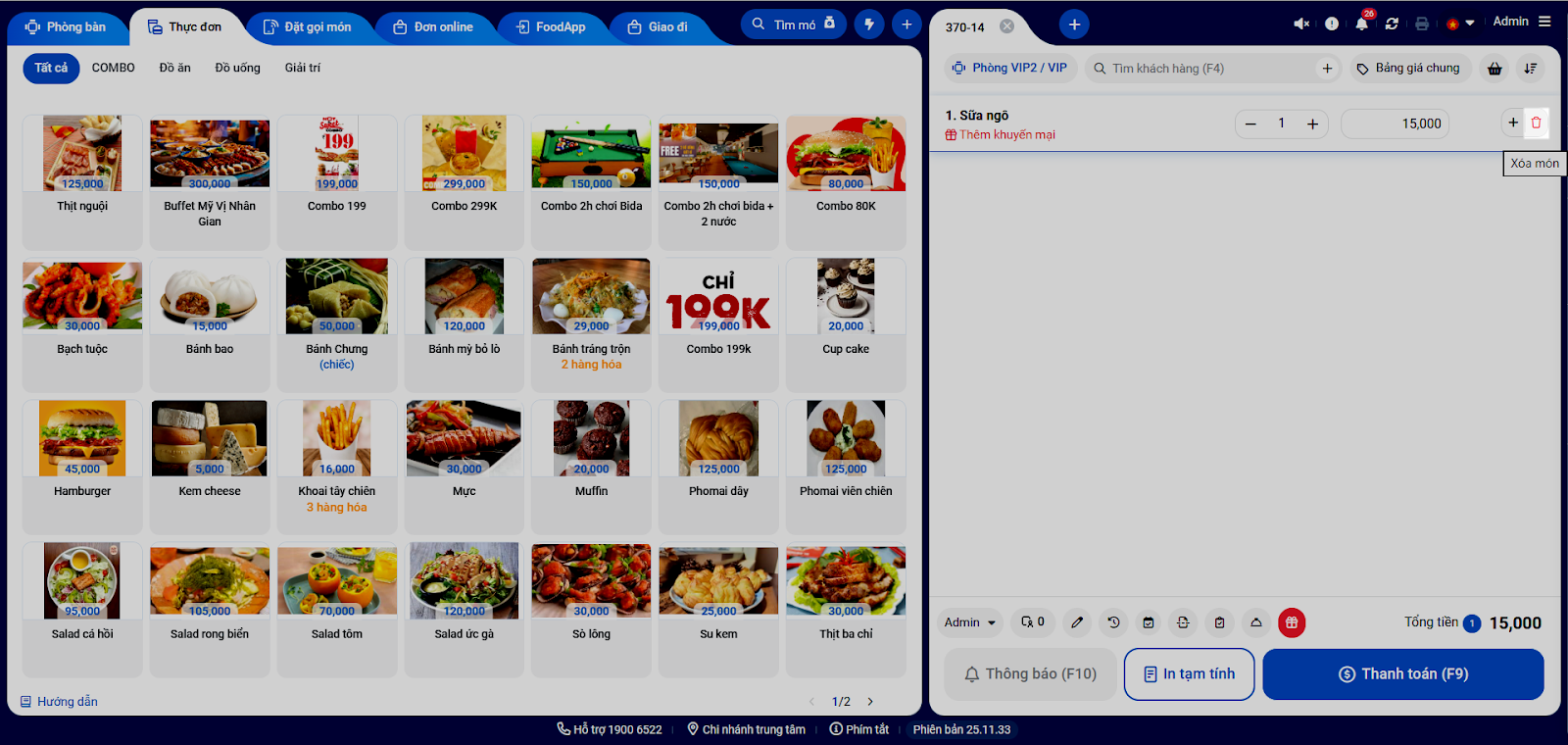Open the Vietnam flag language dropdown
This screenshot has width=1568, height=745.
(1460, 24)
